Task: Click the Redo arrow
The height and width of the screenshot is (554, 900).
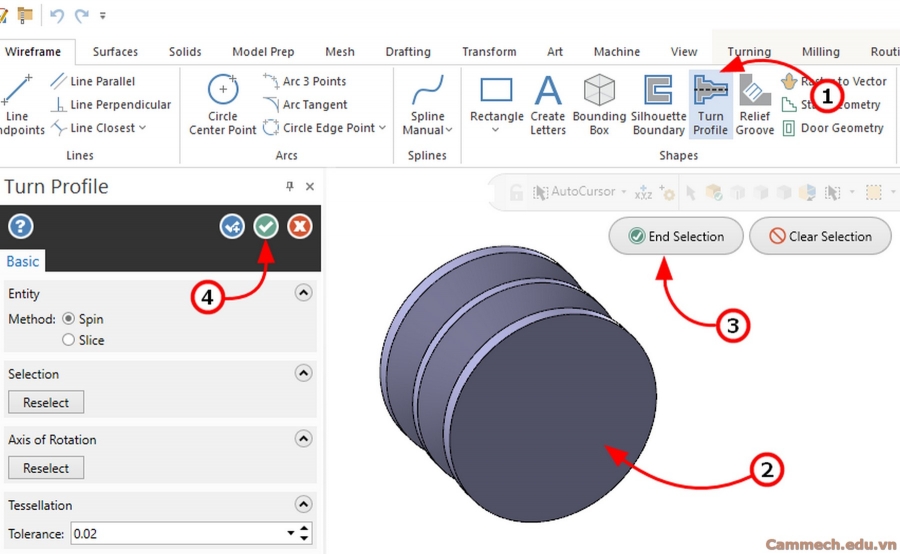Action: 82,16
